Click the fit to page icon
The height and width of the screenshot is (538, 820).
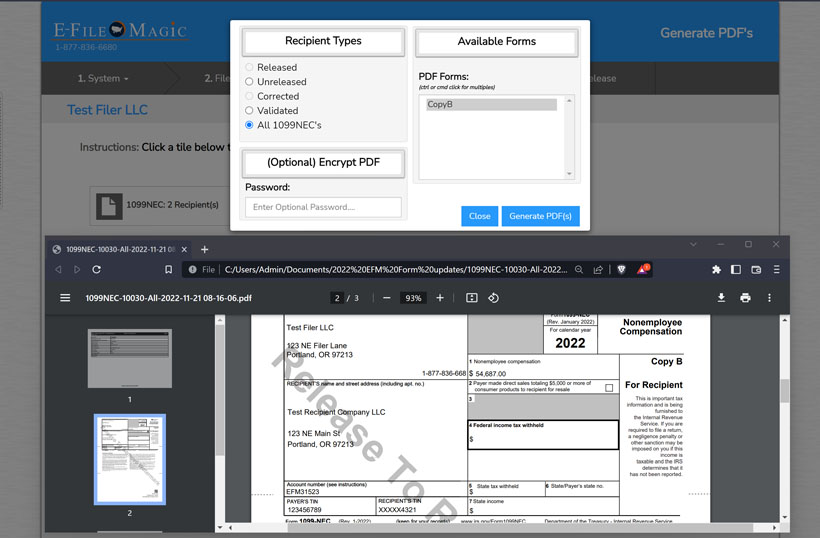(472, 298)
